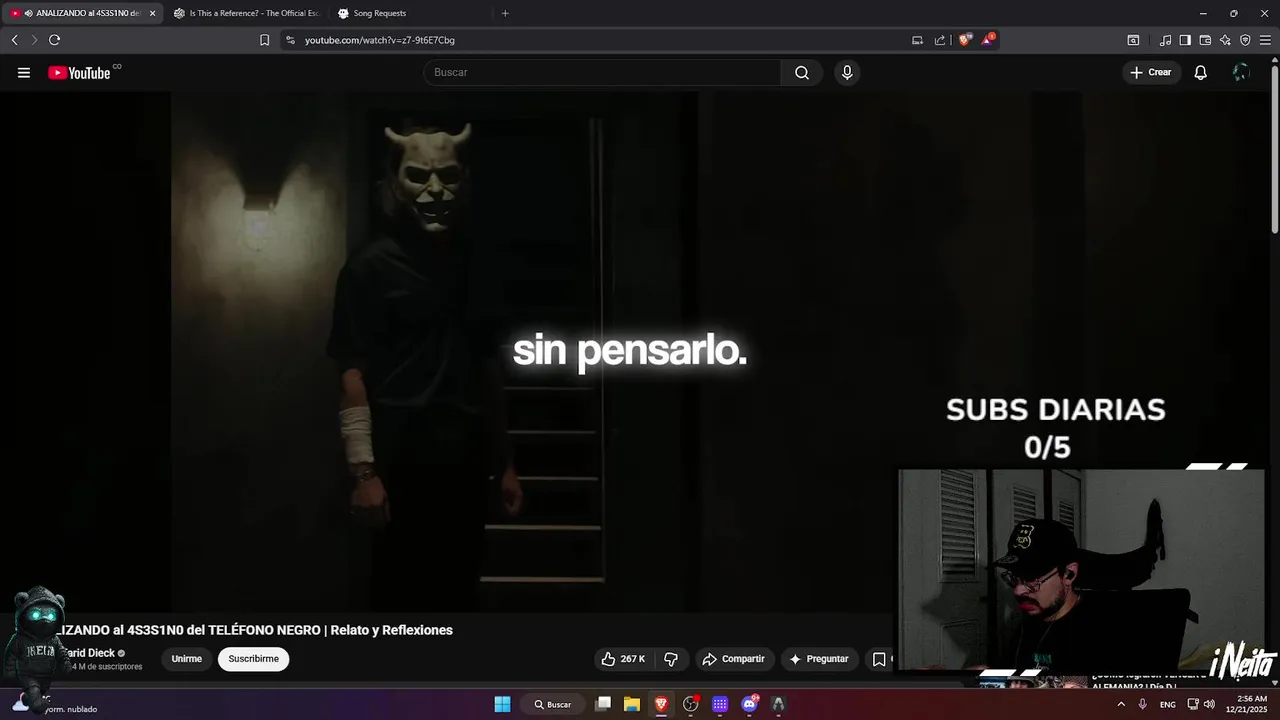Image resolution: width=1280 pixels, height=720 pixels.
Task: Click the Windows taskbar Buscar search box
Action: [x=552, y=704]
